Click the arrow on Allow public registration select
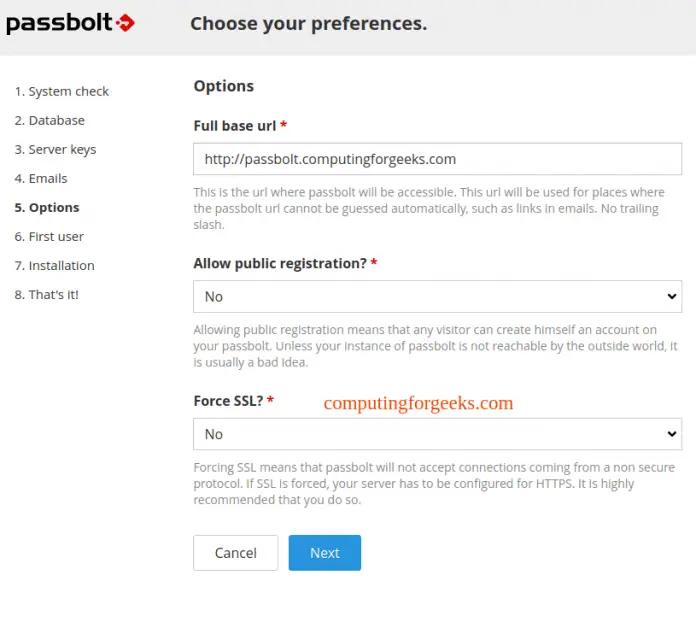The image size is (696, 640). pos(671,297)
